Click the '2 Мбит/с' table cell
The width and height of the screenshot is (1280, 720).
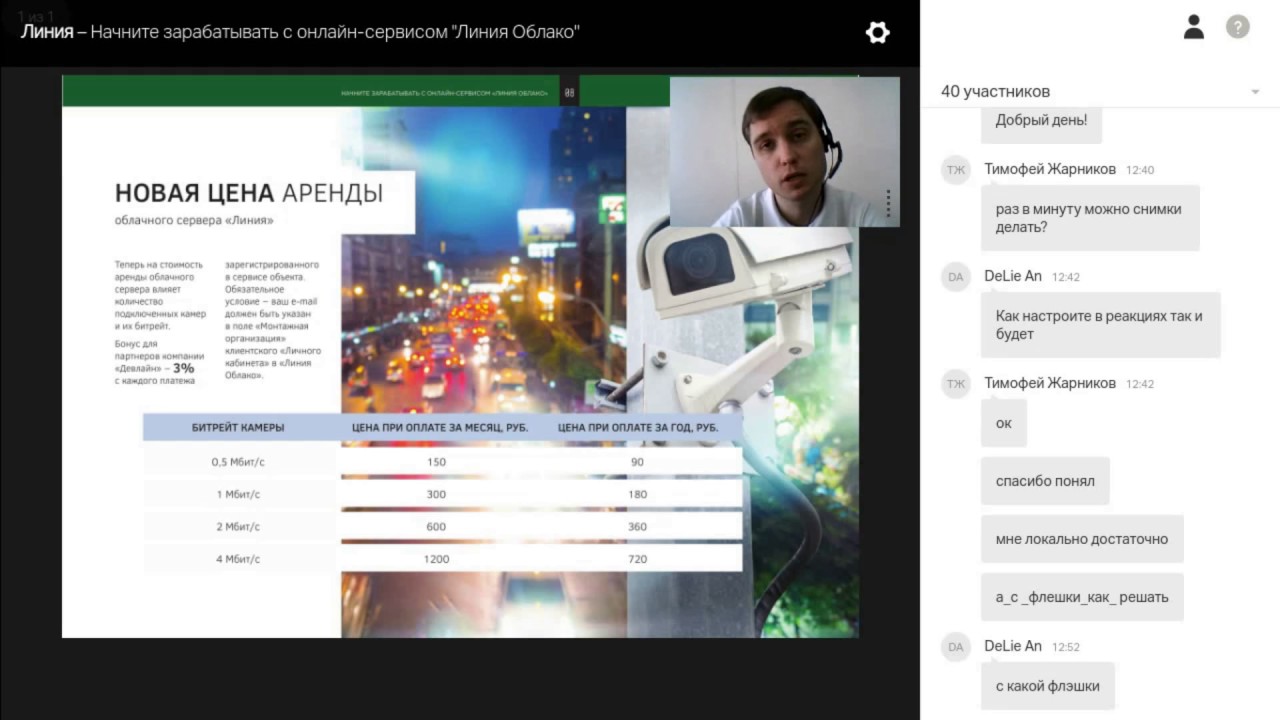(x=238, y=527)
